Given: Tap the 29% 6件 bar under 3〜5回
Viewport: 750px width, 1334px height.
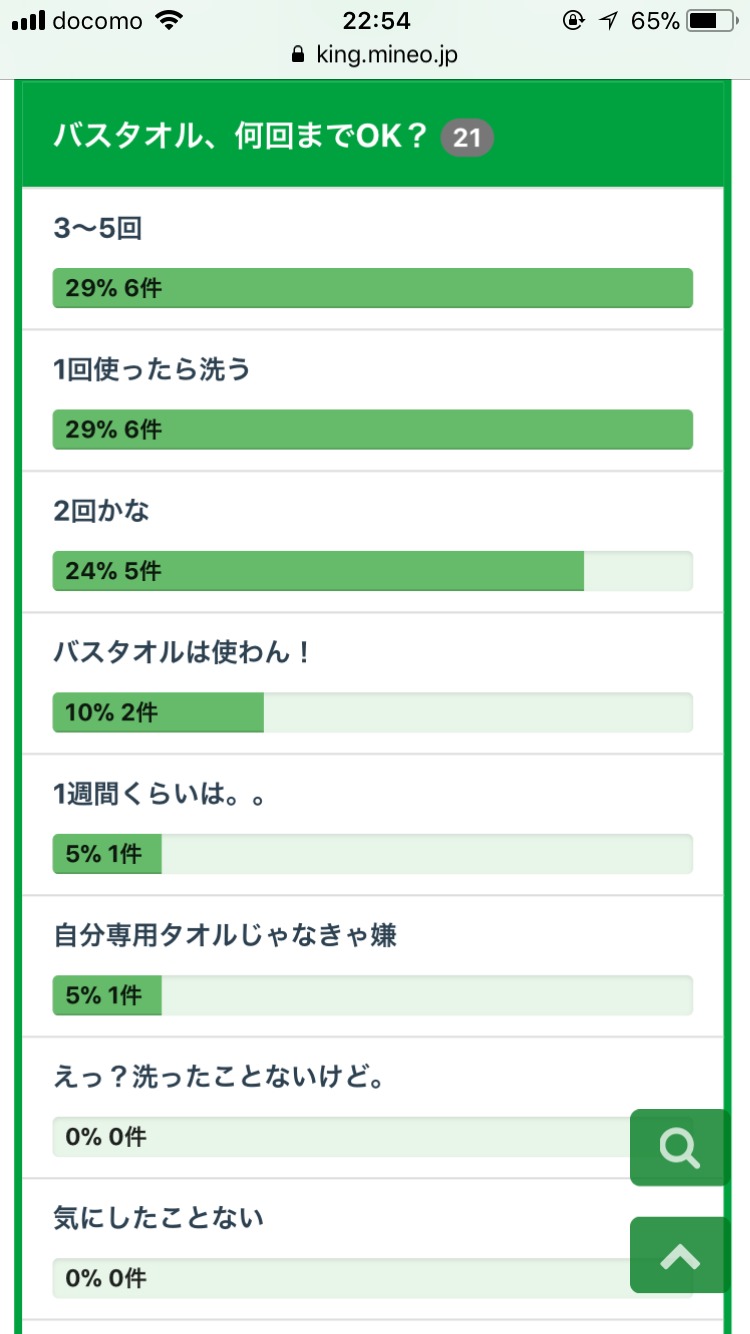Looking at the screenshot, I should pyautogui.click(x=372, y=288).
